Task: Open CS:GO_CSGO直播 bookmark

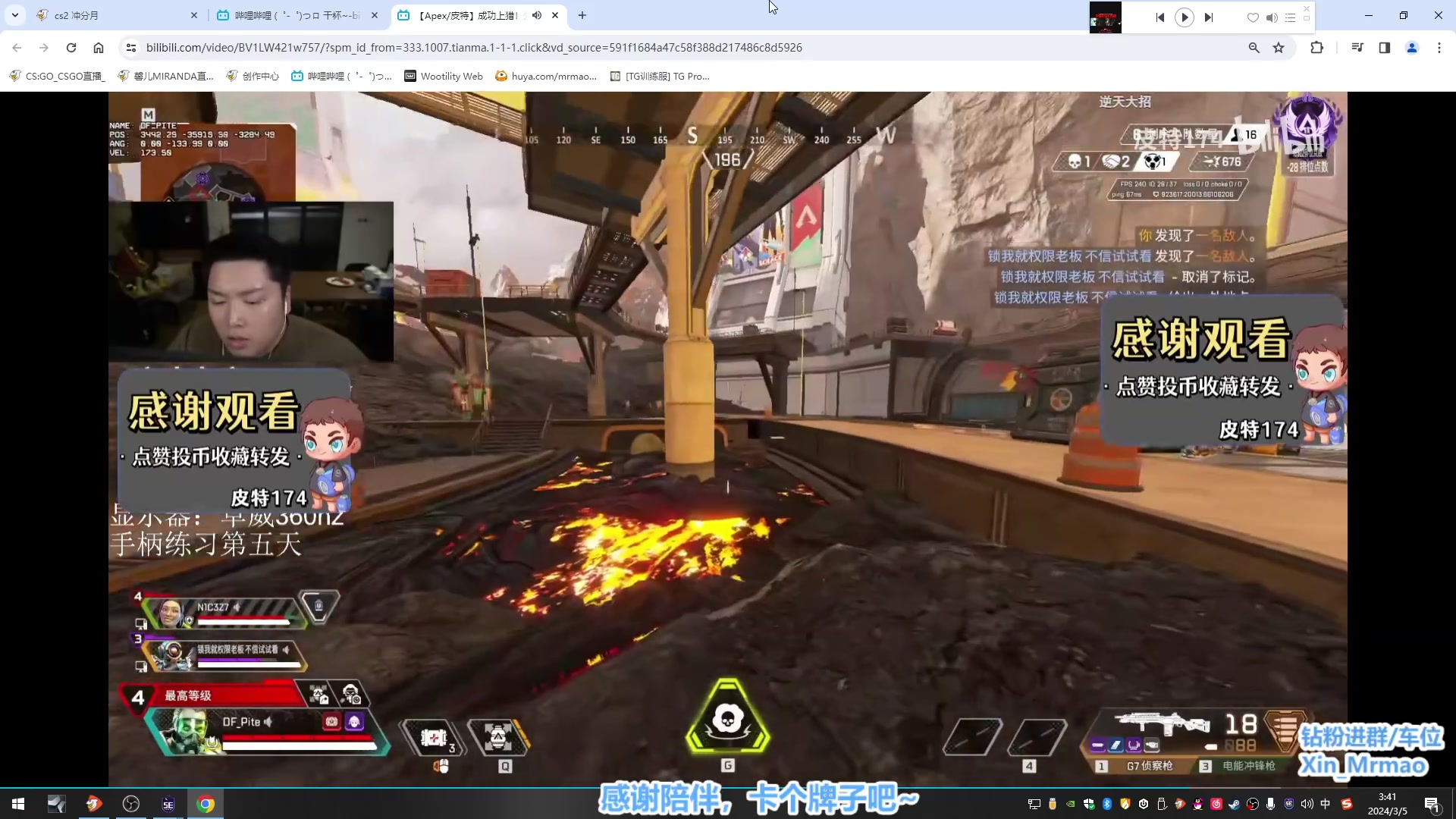Action: coord(58,76)
